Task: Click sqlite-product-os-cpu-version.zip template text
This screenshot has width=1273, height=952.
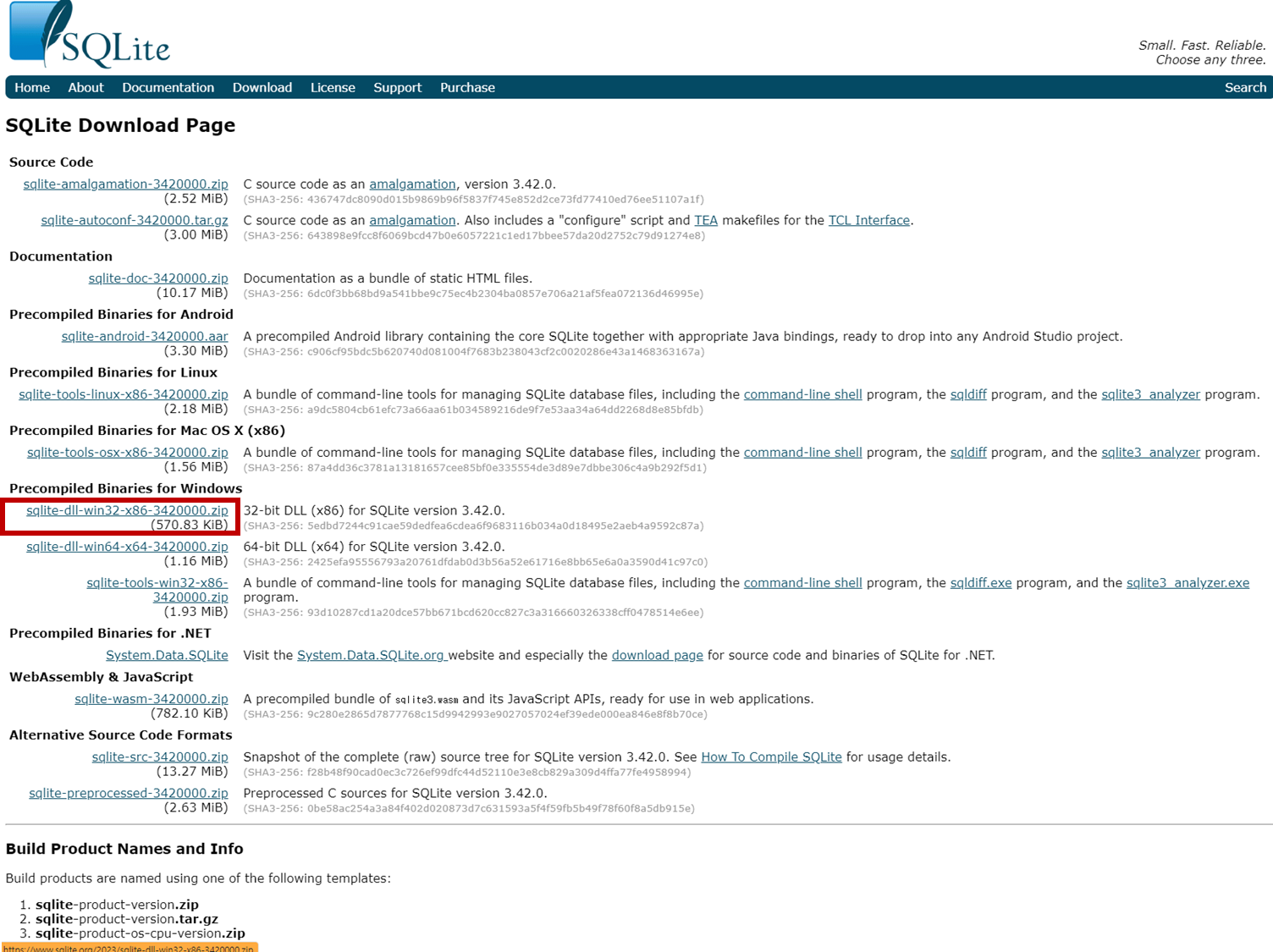Action: point(141,933)
